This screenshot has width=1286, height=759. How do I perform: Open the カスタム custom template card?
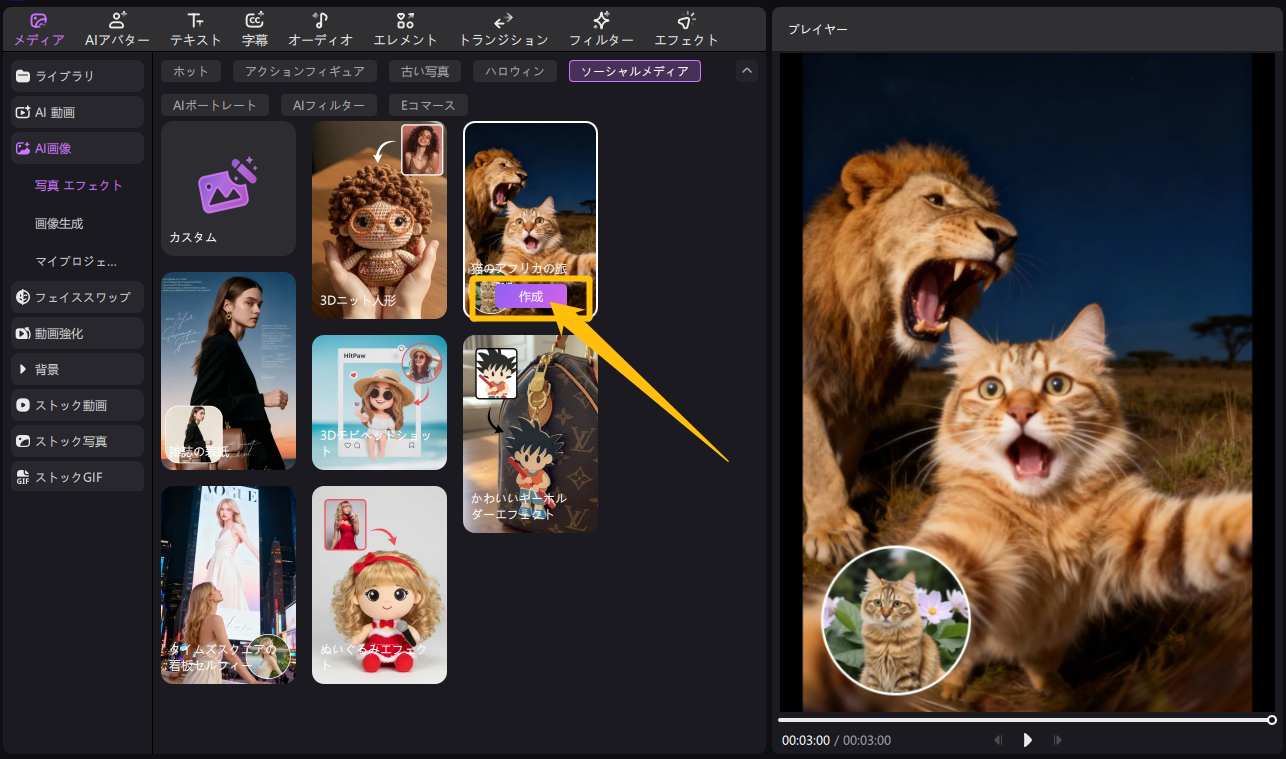pos(228,188)
